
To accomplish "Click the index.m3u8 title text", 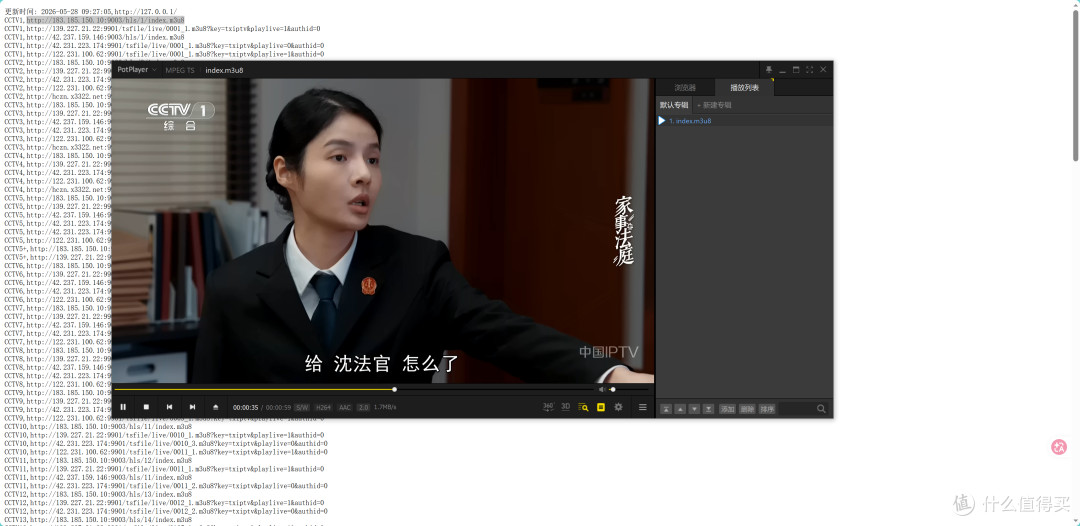I will [x=224, y=70].
